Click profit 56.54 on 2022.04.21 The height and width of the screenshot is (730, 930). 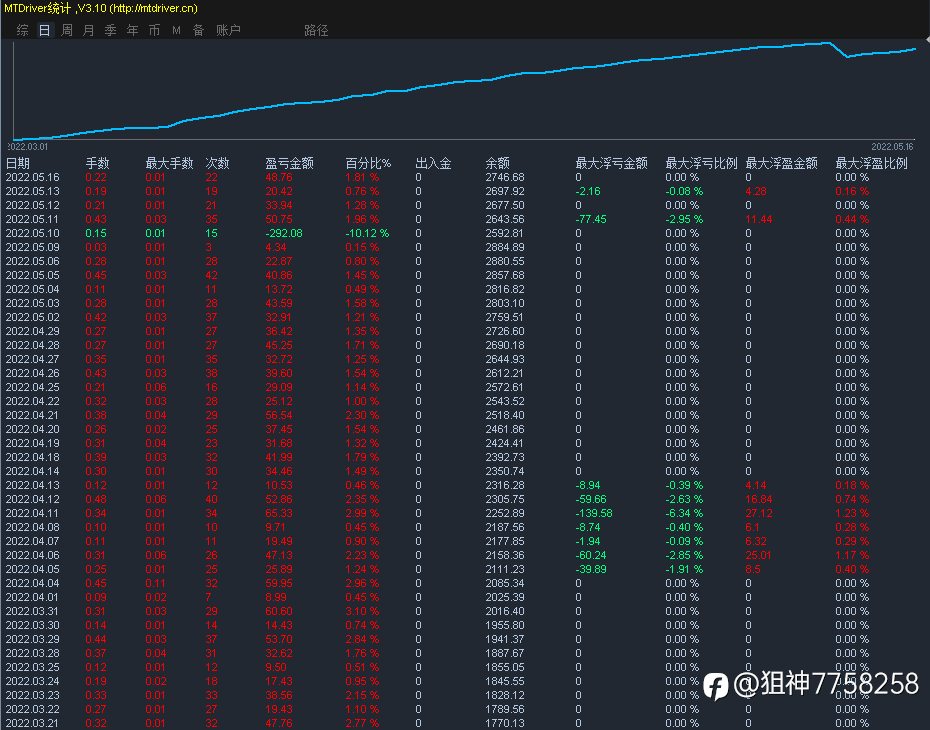[279, 415]
